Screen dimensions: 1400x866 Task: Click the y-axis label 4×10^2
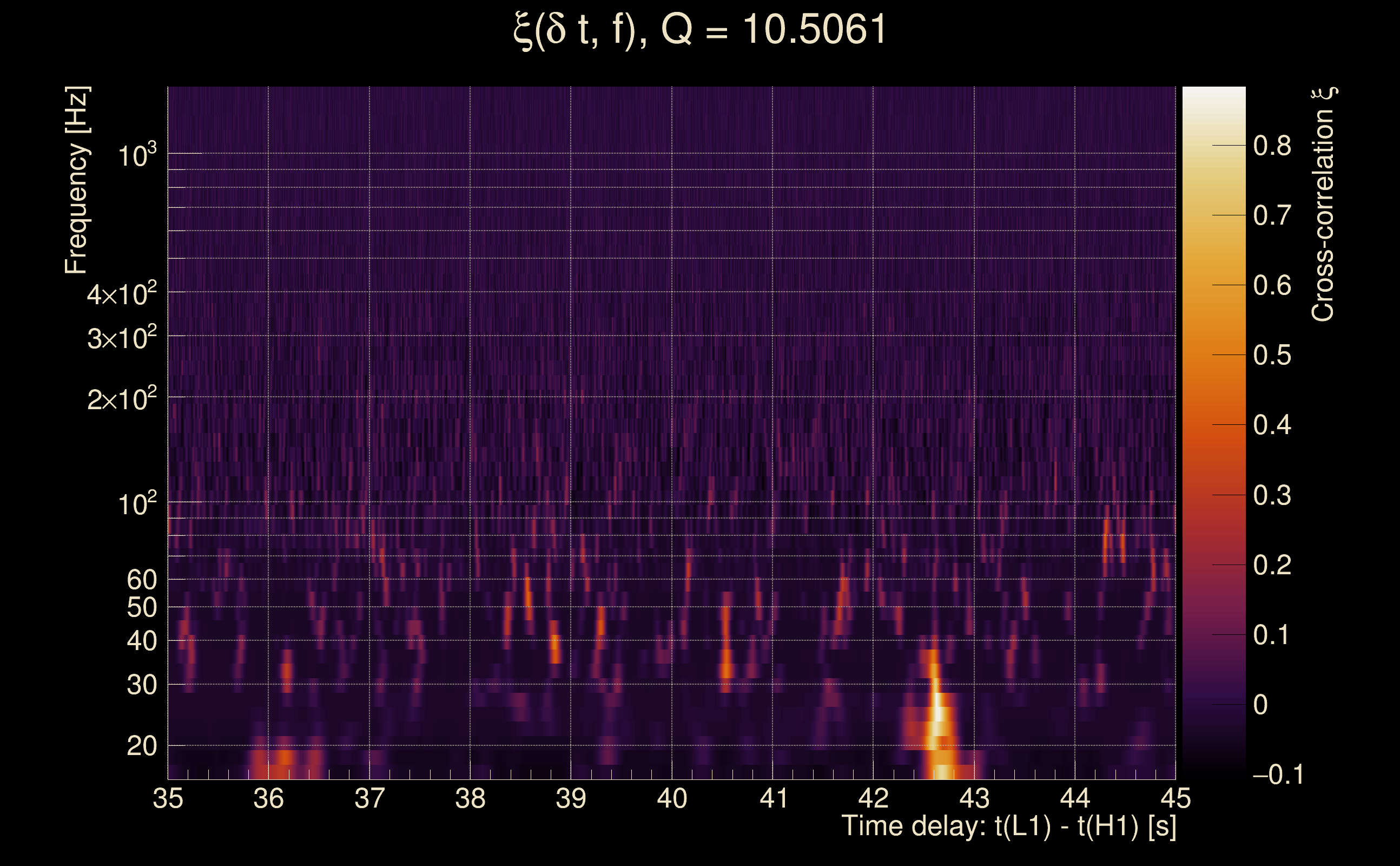coord(121,295)
